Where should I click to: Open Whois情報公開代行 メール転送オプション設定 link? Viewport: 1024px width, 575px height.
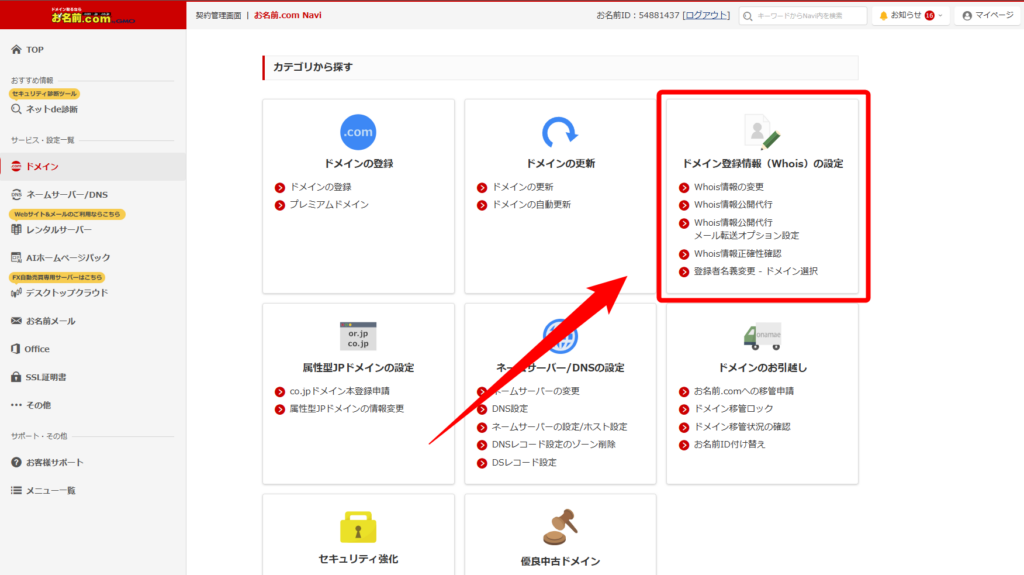[746, 229]
